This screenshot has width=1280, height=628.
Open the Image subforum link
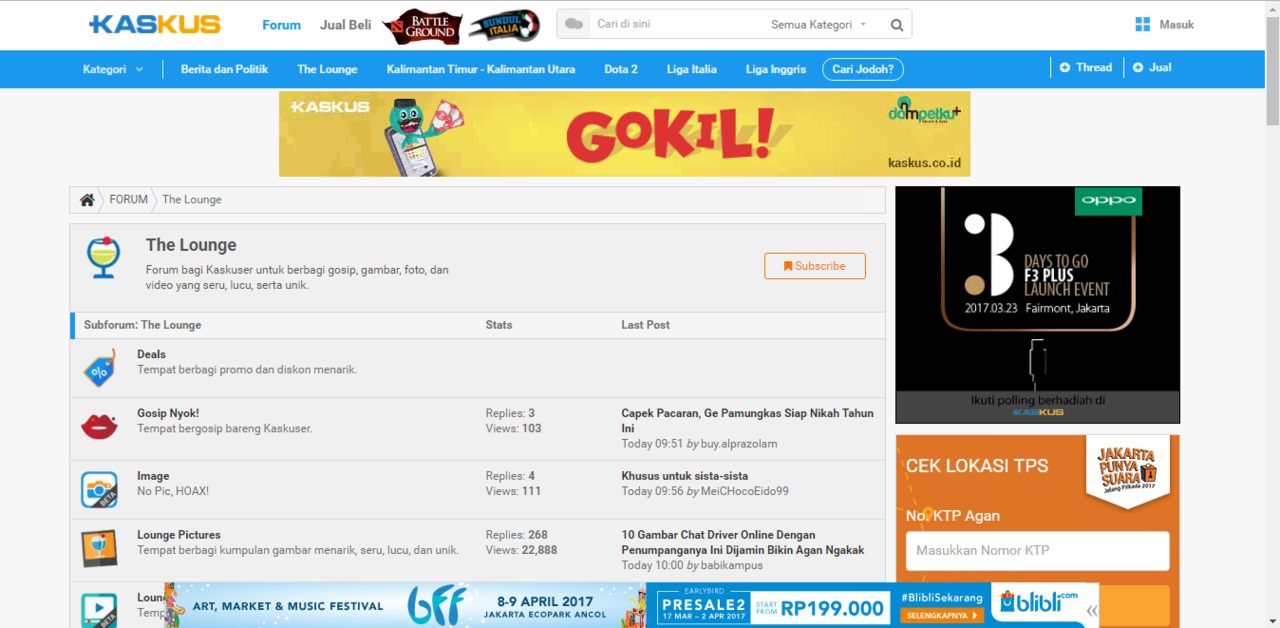153,476
